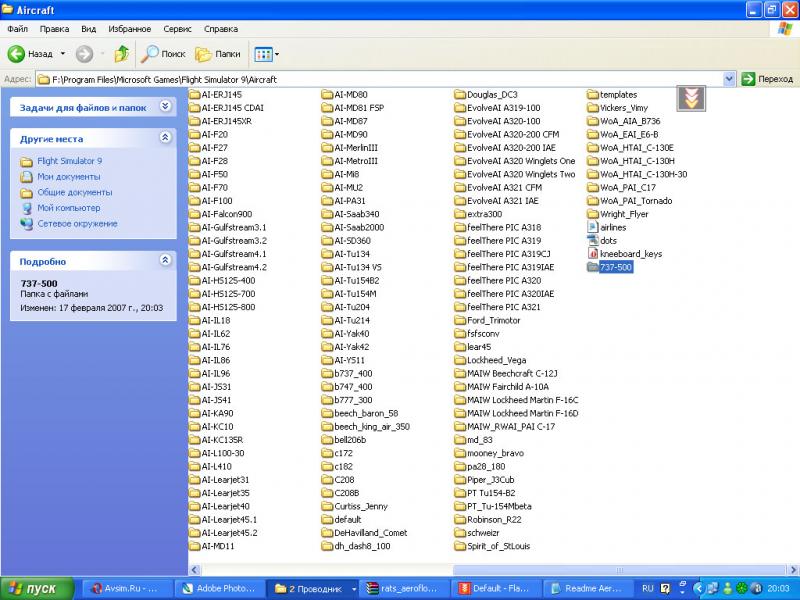Image resolution: width=800 pixels, height=600 pixels.
Task: Select the PT_Tu-154Mbeta folder icon
Action: [460, 506]
